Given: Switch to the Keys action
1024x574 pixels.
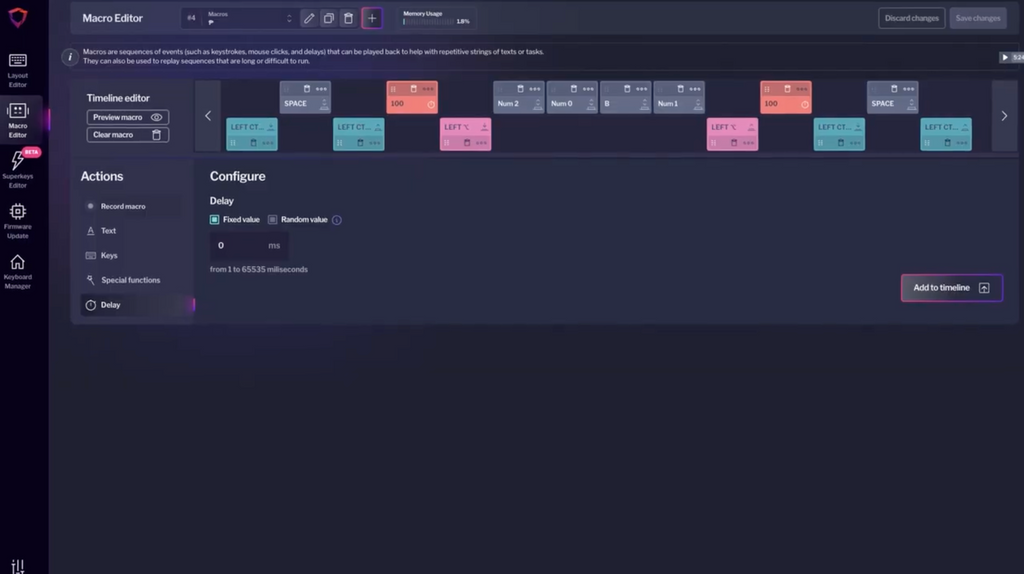Looking at the screenshot, I should coord(109,255).
